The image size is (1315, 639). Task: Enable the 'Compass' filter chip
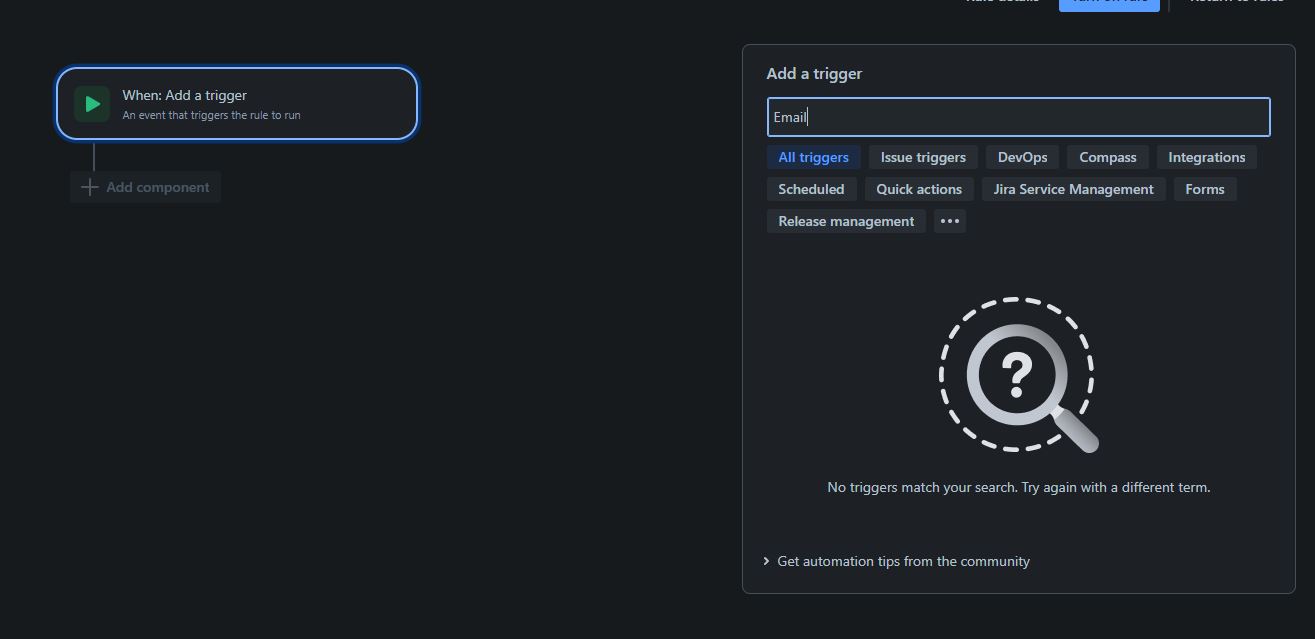pyautogui.click(x=1107, y=157)
